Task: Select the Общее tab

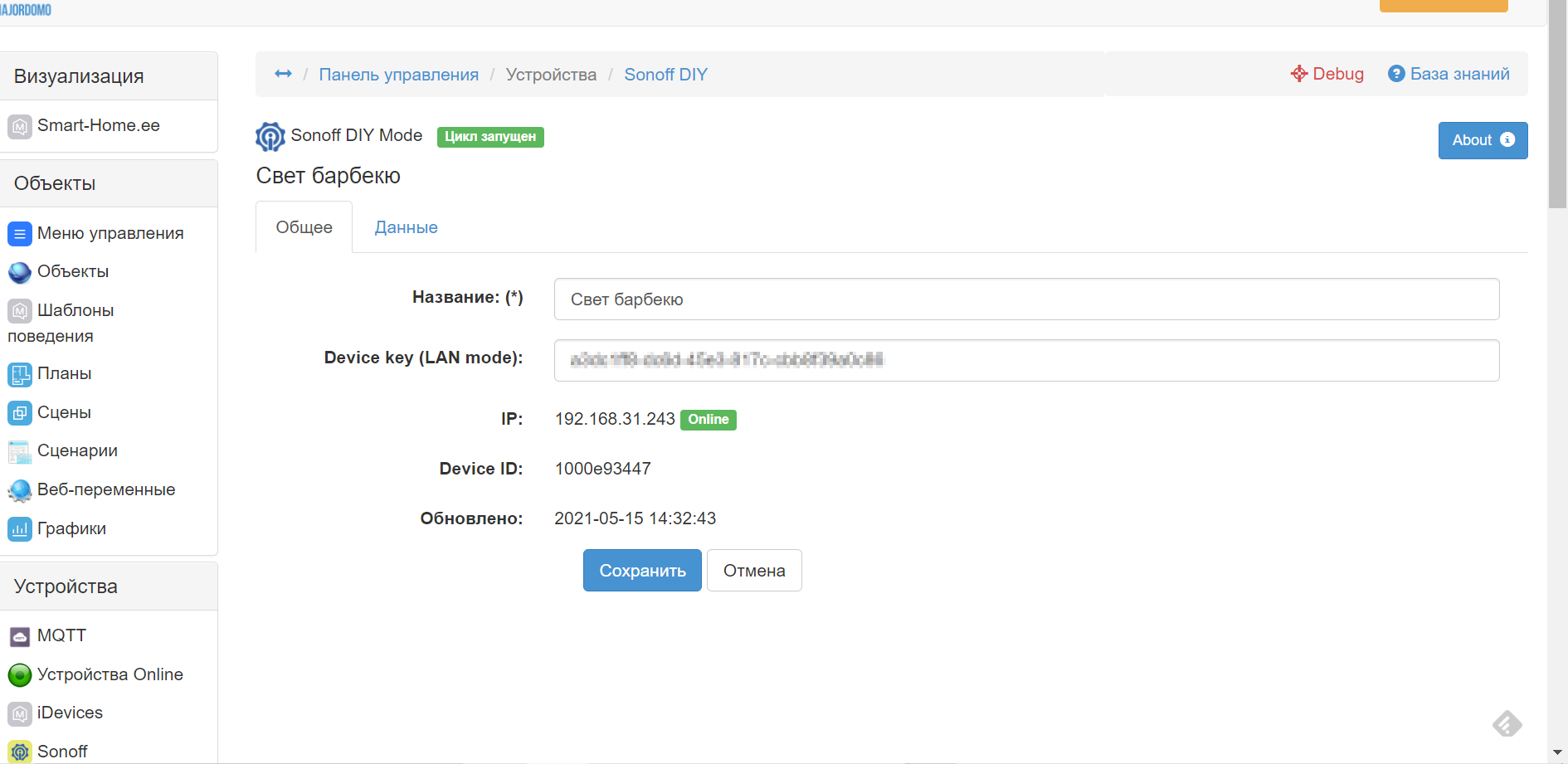Action: [304, 227]
